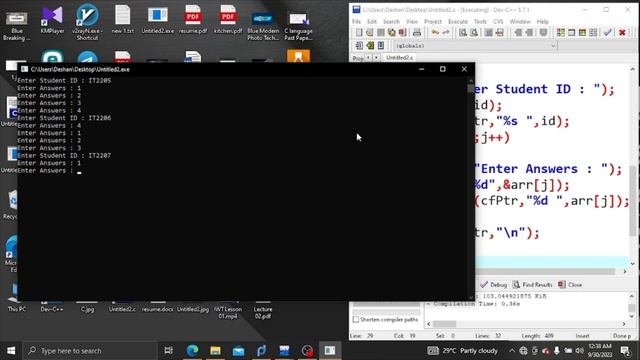
Task: Click the Undo arrow in Dev-C++ toolbar
Action: 436,33
